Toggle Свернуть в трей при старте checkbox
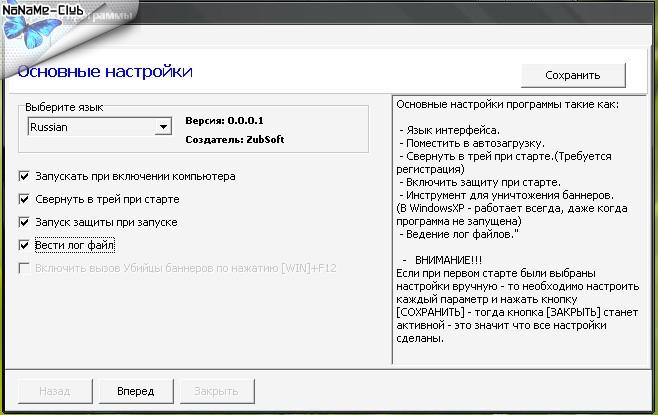The height and width of the screenshot is (415, 658). point(24,200)
